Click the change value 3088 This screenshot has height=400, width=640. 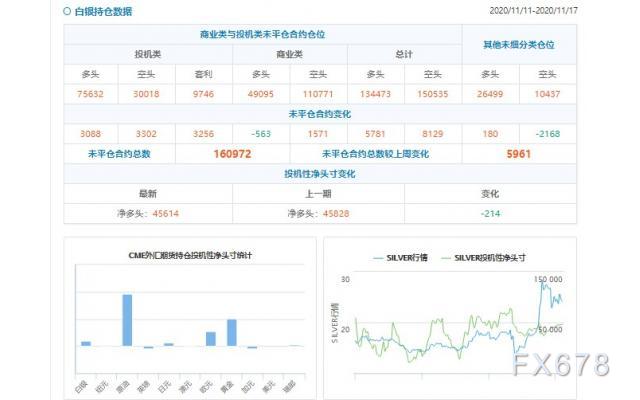[90, 134]
